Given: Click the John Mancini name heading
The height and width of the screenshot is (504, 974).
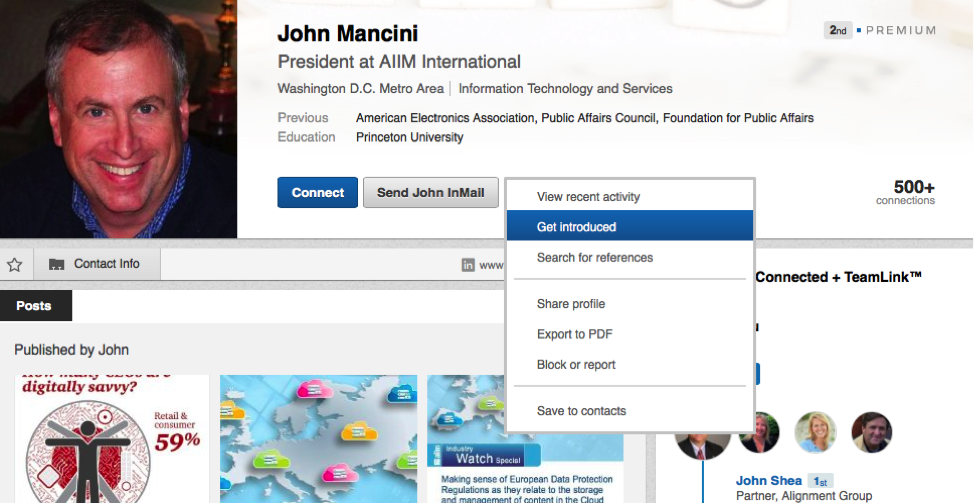Looking at the screenshot, I should [348, 34].
